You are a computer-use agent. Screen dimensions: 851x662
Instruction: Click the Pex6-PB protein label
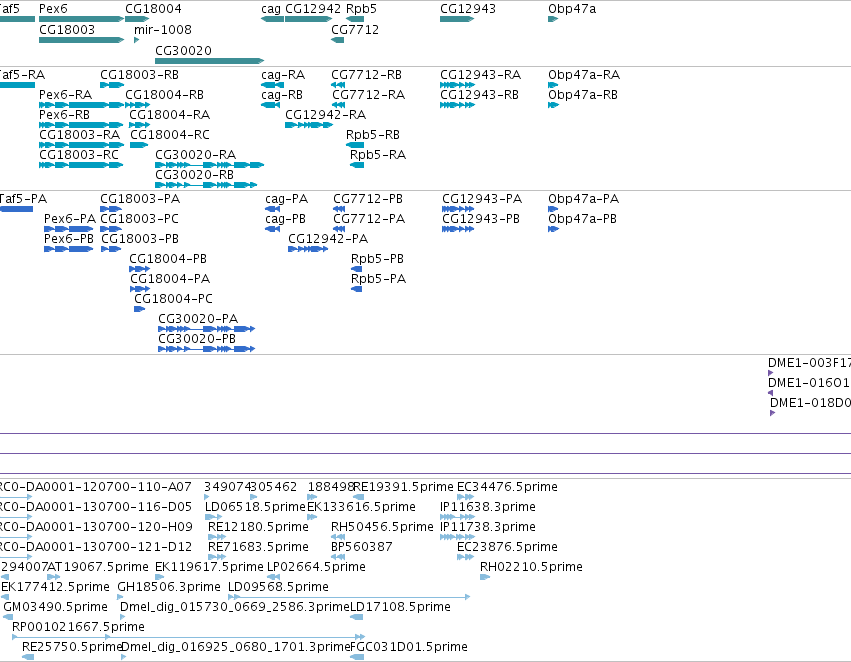coord(69,239)
